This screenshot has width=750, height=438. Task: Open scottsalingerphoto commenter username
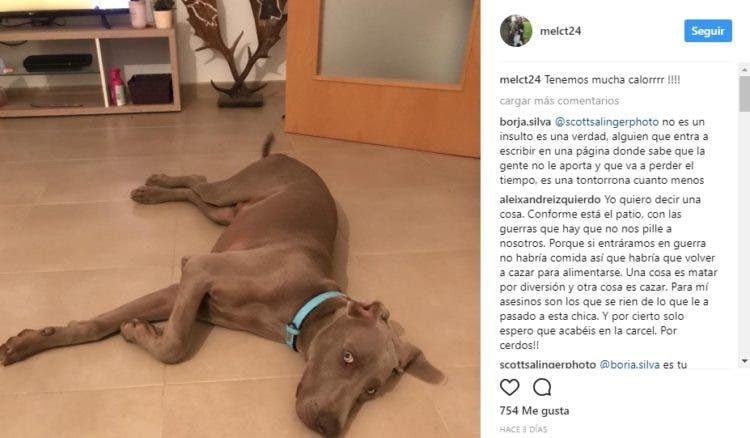(x=548, y=364)
